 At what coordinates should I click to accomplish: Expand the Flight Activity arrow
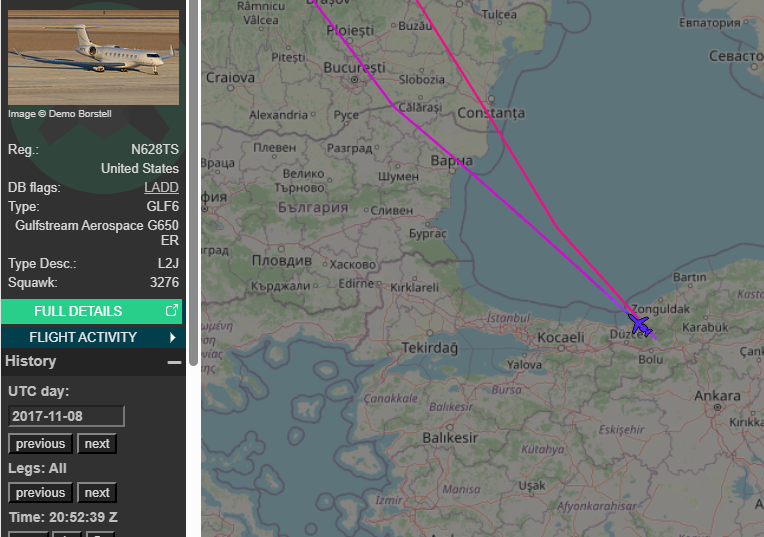tap(173, 337)
